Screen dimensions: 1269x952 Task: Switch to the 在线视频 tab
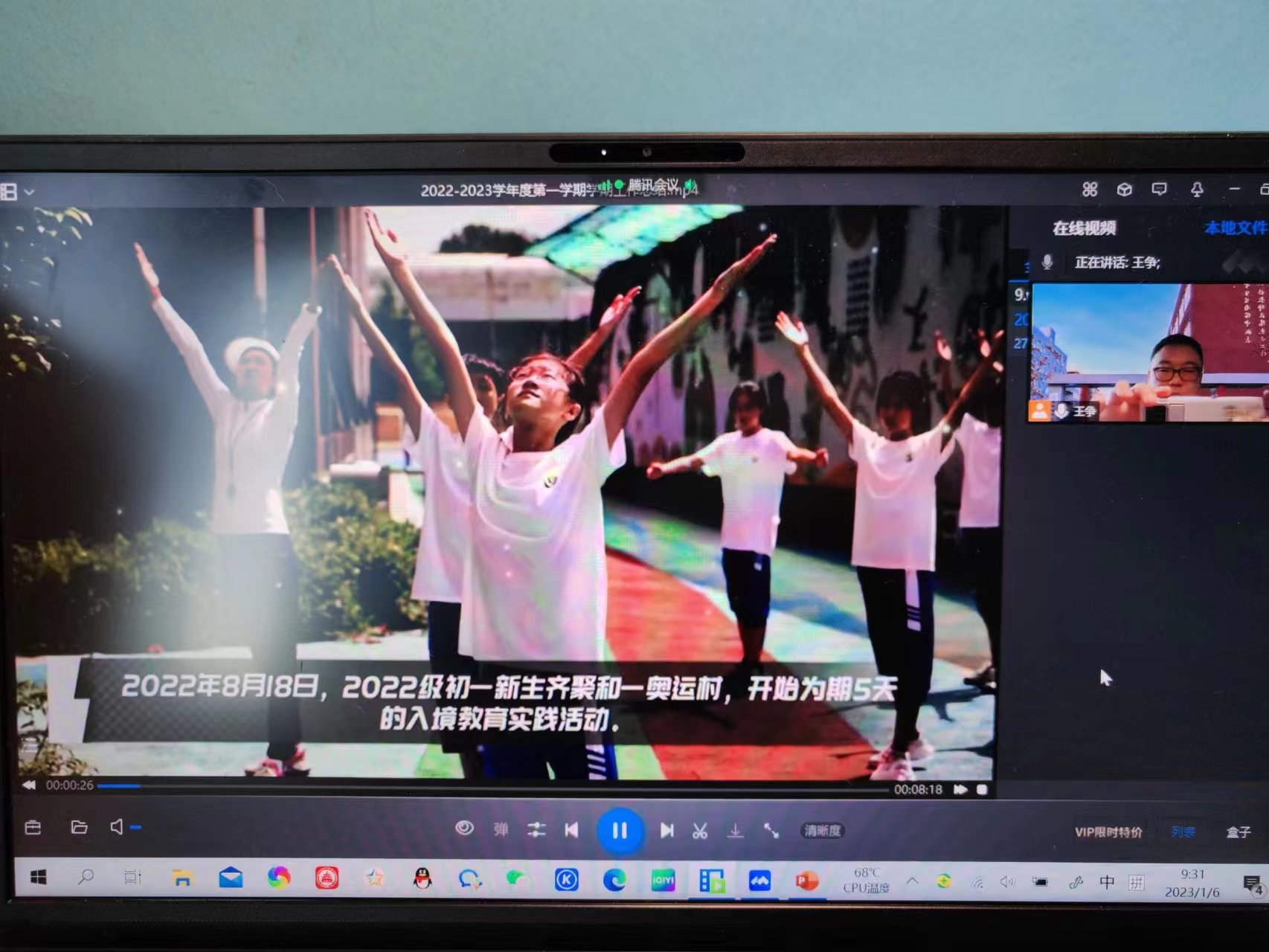click(1084, 228)
